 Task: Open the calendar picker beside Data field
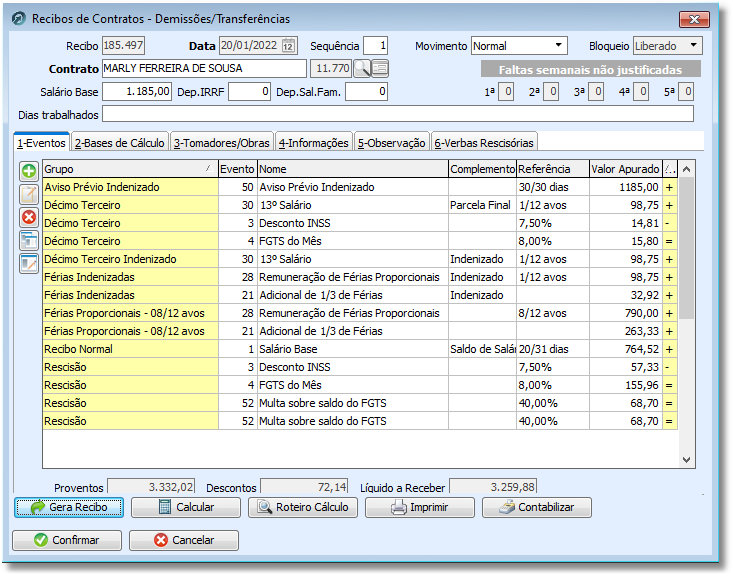[x=288, y=46]
